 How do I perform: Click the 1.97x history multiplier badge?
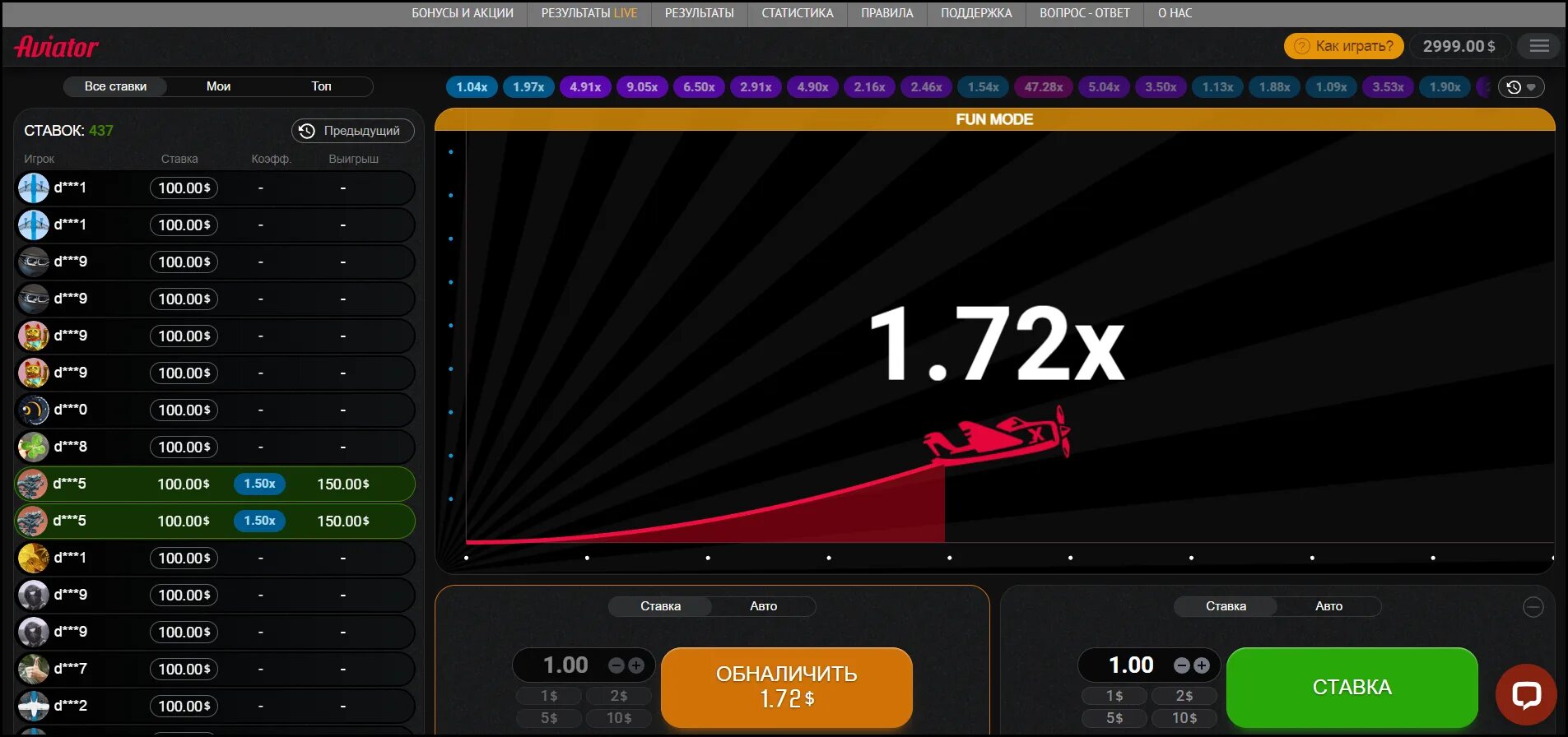tap(528, 86)
